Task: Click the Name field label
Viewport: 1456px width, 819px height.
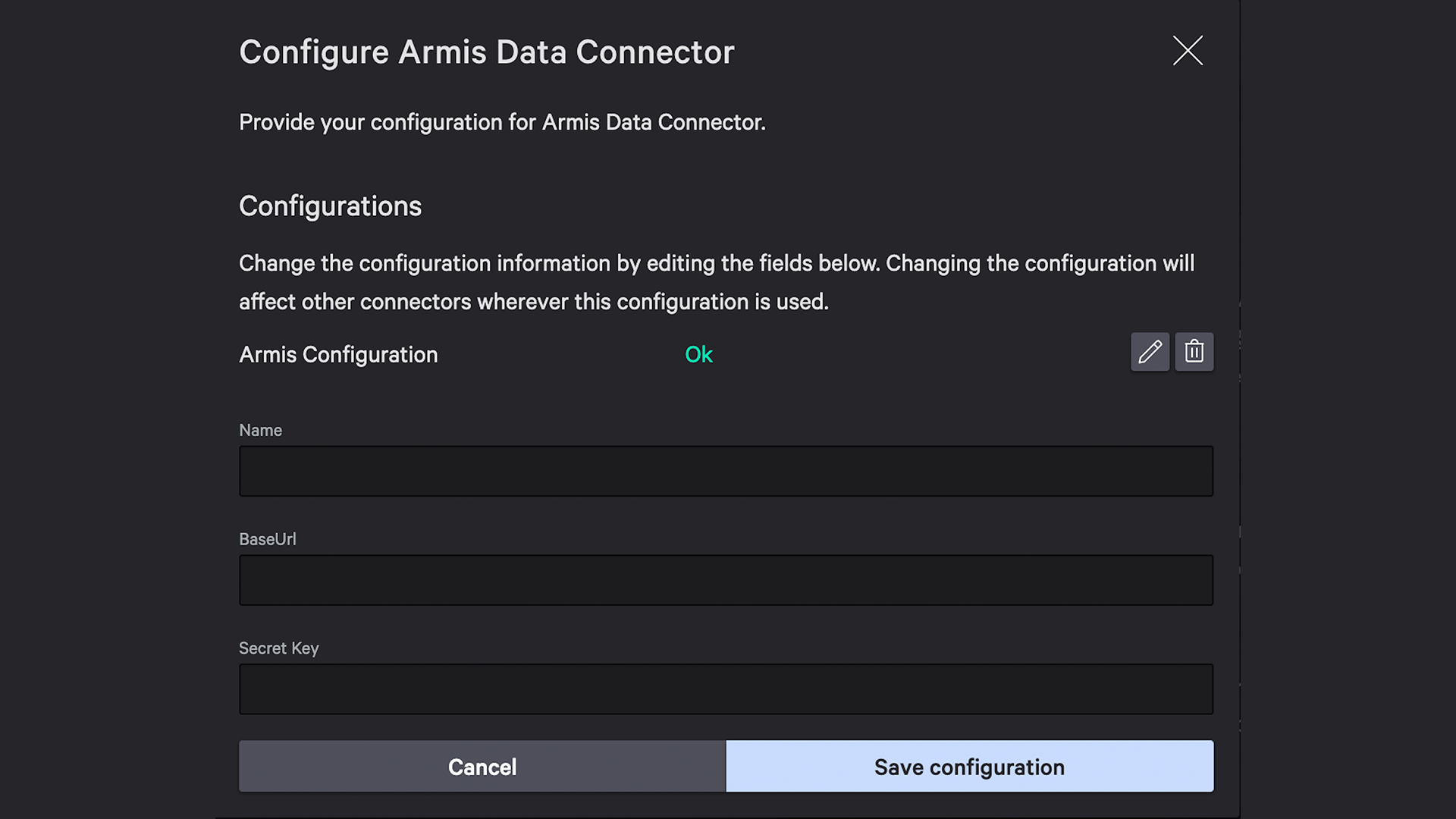Action: (x=260, y=430)
